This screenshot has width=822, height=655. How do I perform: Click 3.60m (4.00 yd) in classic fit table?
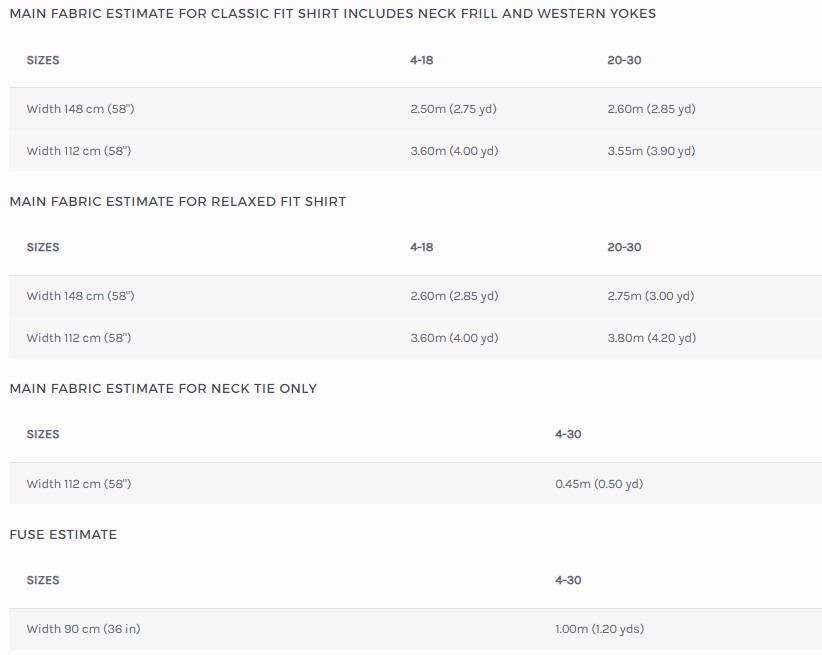point(453,151)
